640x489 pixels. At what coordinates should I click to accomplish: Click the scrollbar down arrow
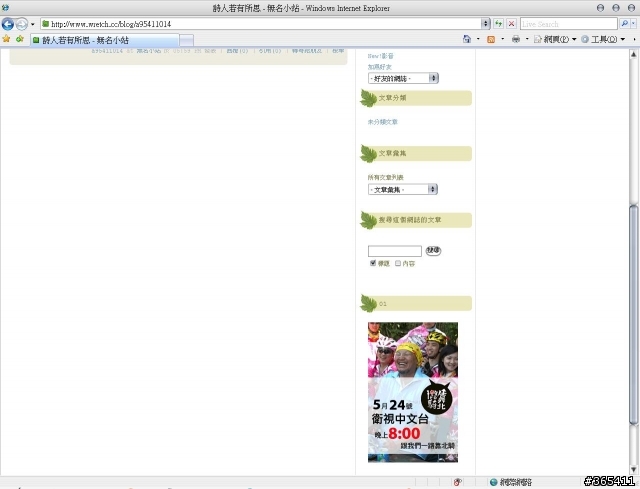[633, 469]
